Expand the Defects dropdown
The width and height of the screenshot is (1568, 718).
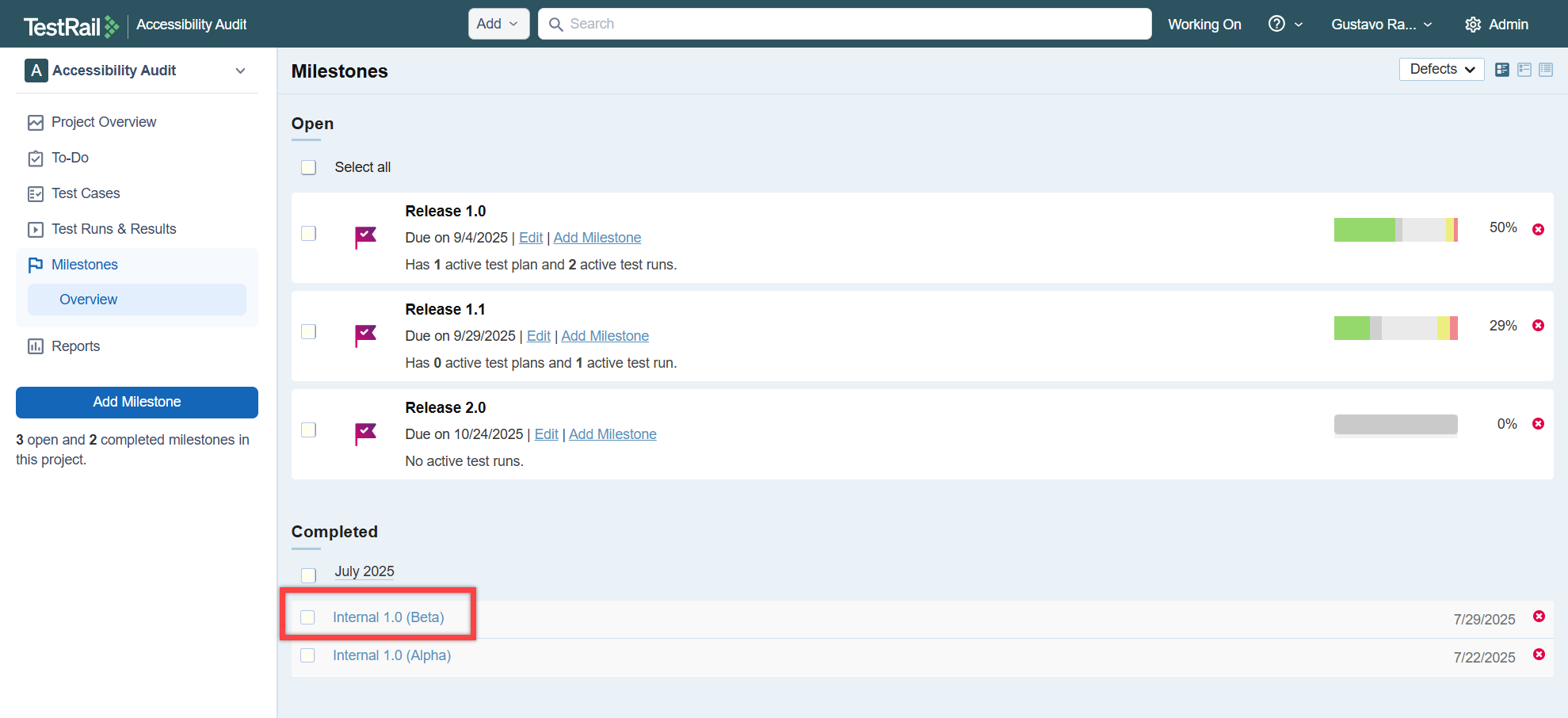(1441, 70)
